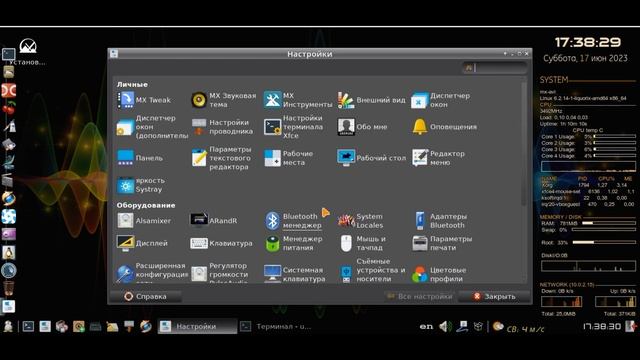The height and width of the screenshot is (360, 640).
Task: Open MX Tweak settings
Action: click(144, 100)
